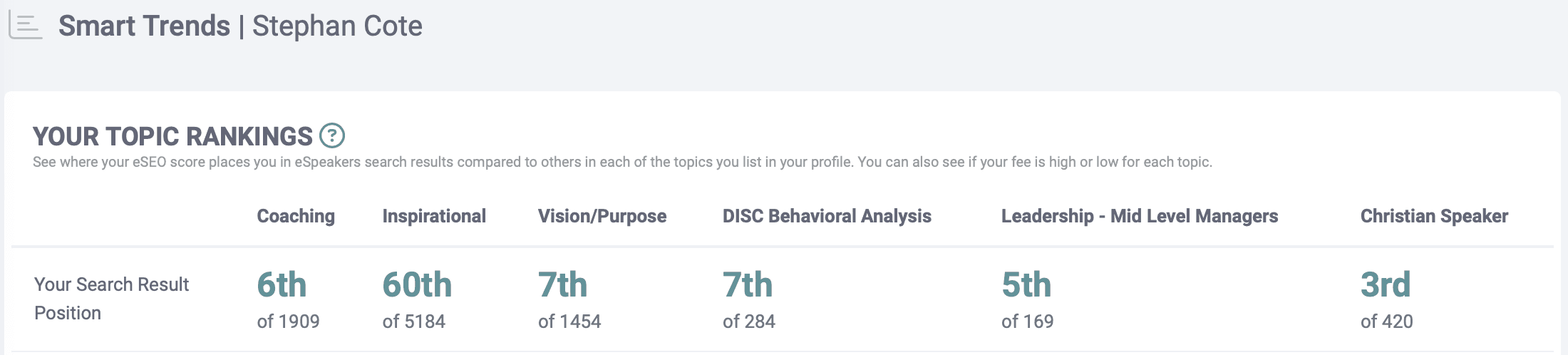Select Leadership - Mid Level Managers header
Viewport: 1568px width, 355px height.
click(x=1140, y=216)
